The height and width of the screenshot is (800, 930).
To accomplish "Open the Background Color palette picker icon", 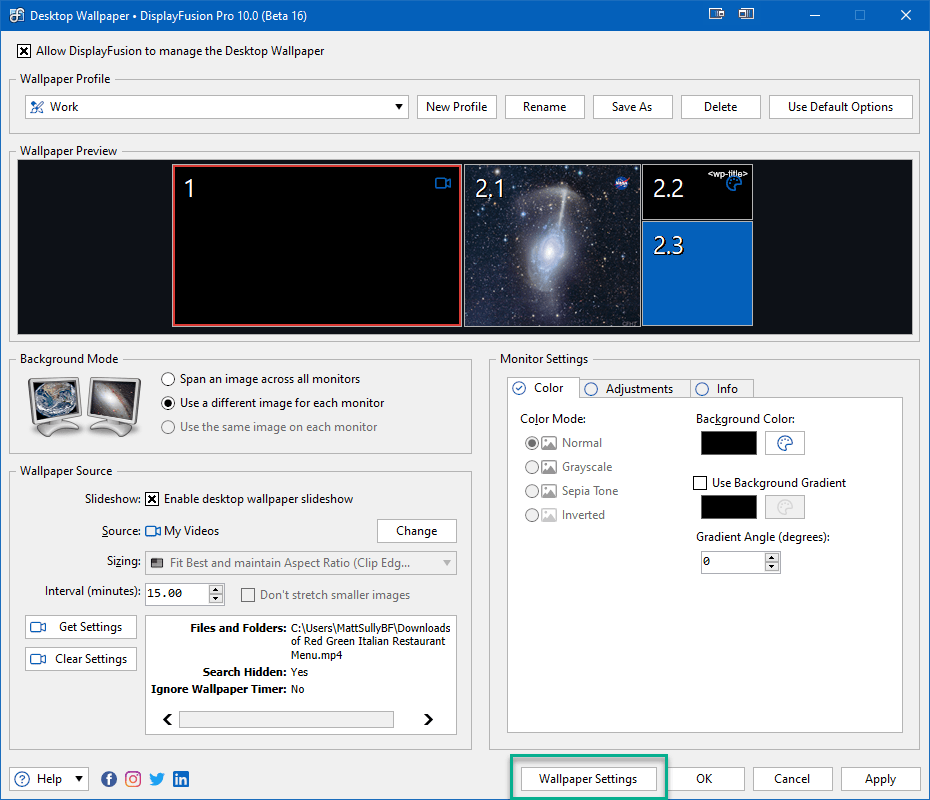I will [x=785, y=443].
